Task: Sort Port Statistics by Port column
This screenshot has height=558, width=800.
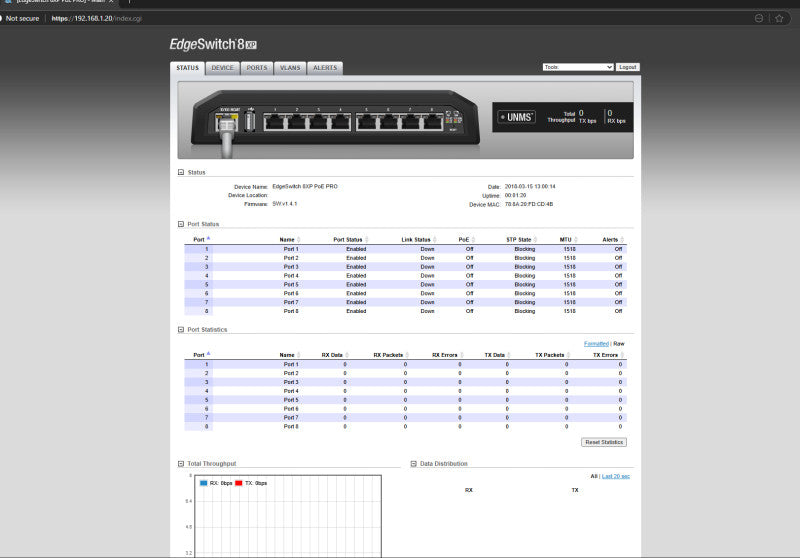Action: pos(201,354)
